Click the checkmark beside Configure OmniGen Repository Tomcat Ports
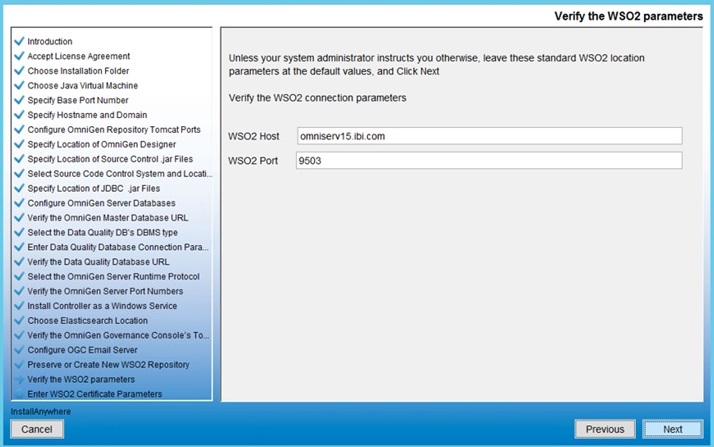The height and width of the screenshot is (447, 714). pos(19,129)
